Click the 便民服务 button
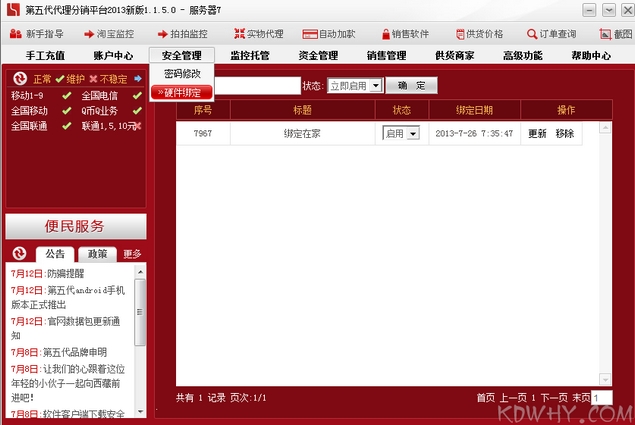Viewport: 635px width, 425px height. pyautogui.click(x=76, y=226)
